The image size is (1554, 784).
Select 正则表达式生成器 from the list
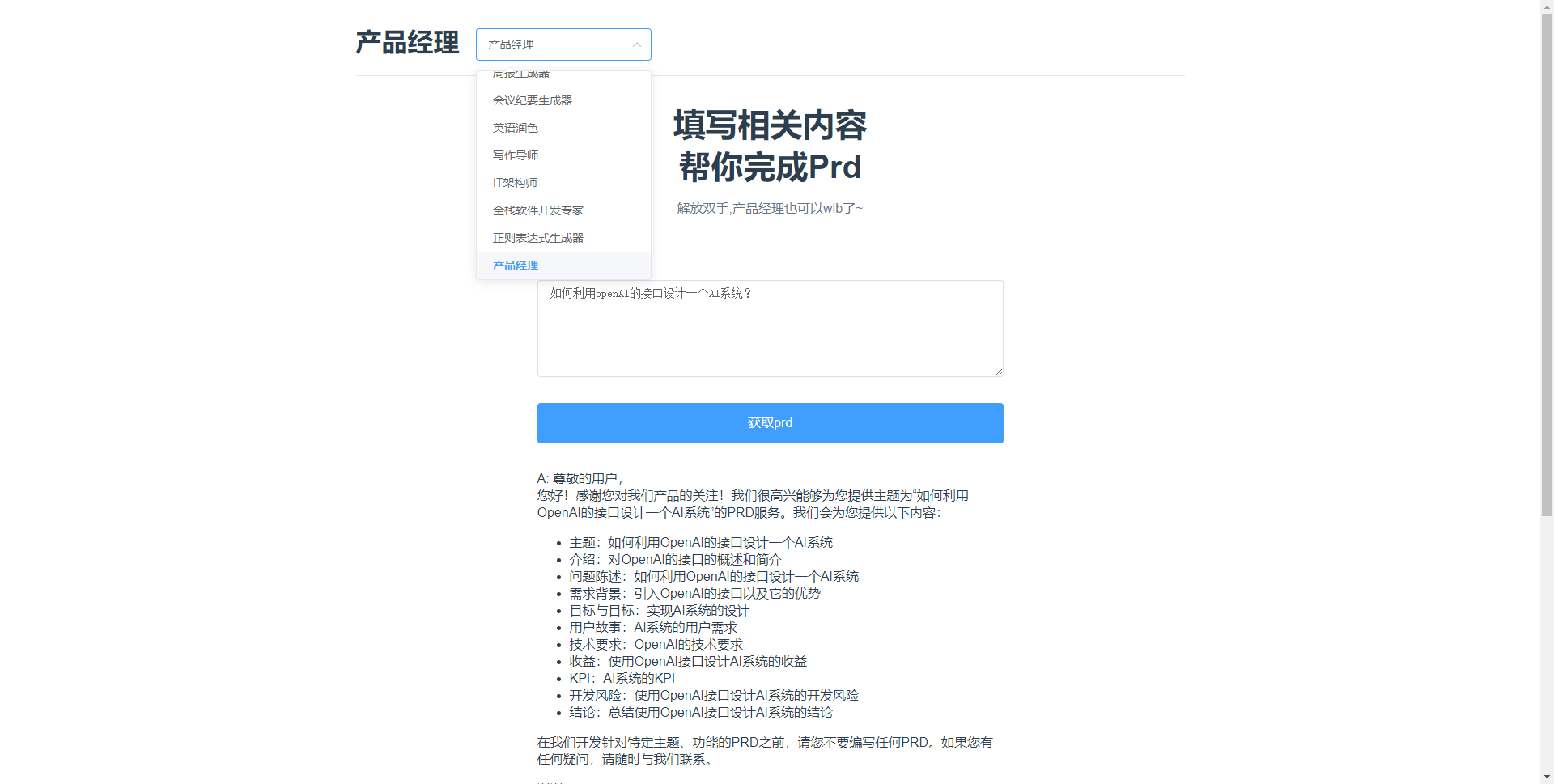[x=538, y=238]
